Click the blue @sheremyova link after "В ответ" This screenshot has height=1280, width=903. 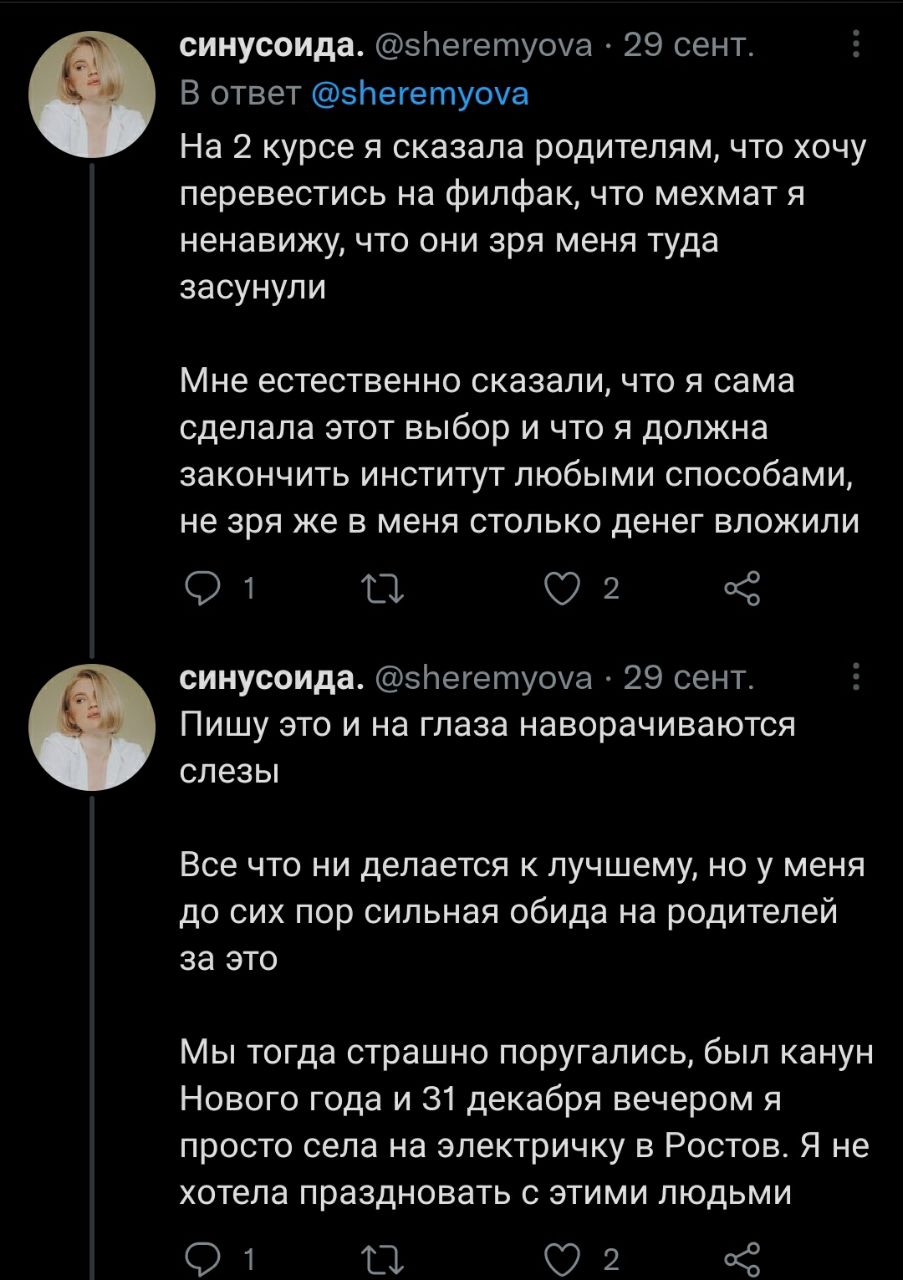tap(420, 95)
